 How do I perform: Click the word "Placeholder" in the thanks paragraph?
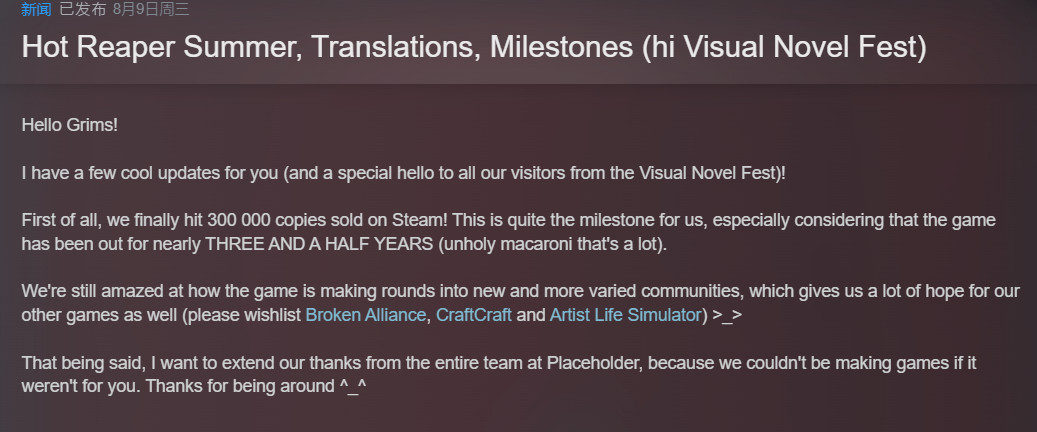coord(594,362)
